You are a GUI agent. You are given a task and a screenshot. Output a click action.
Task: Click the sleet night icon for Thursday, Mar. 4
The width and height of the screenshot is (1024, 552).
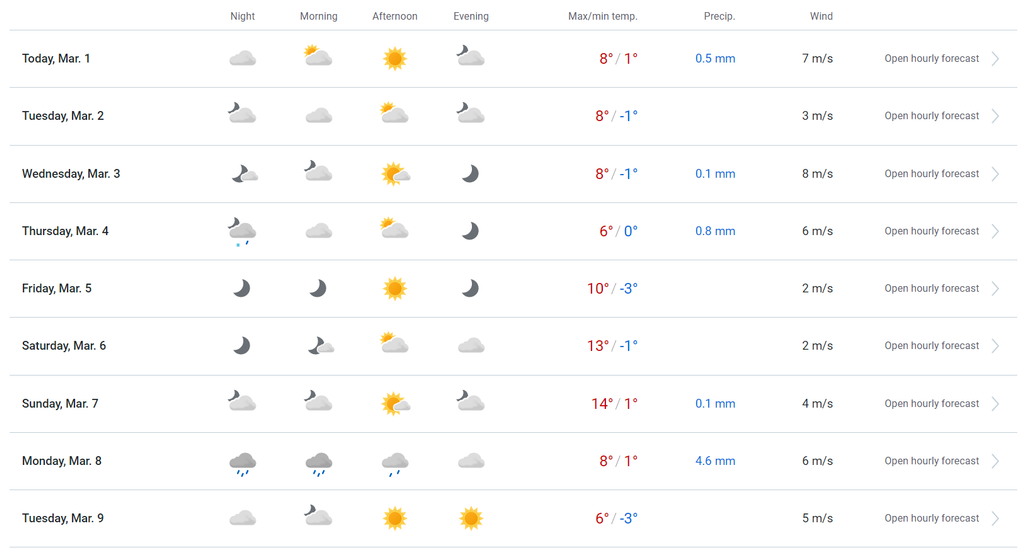(x=242, y=232)
